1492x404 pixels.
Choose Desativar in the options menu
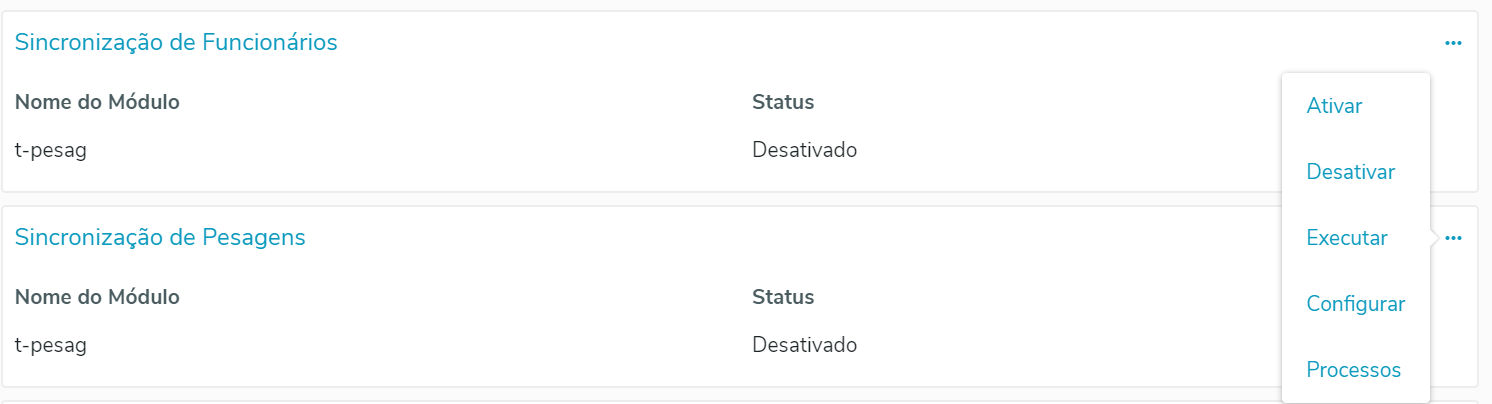1350,172
